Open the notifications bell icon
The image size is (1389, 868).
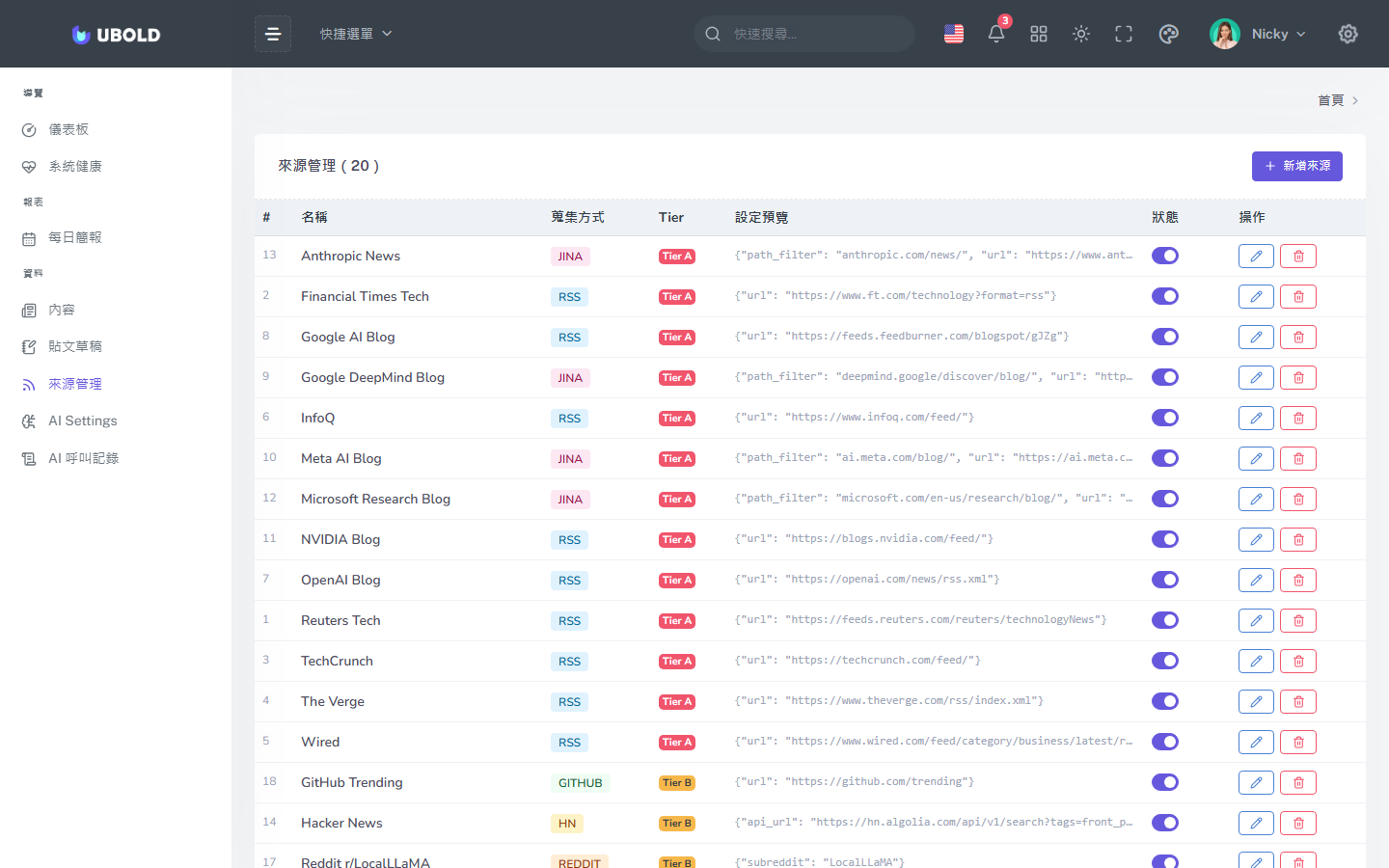(996, 34)
